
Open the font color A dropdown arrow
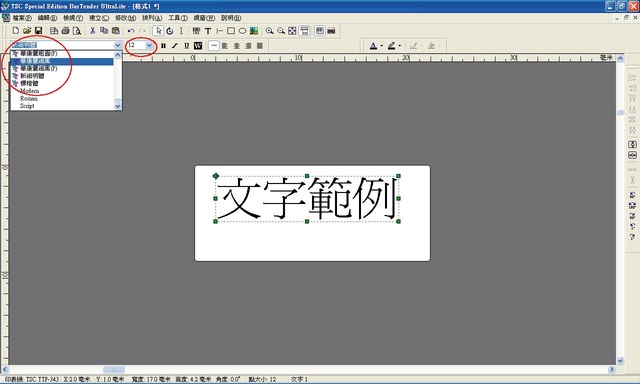[x=382, y=46]
